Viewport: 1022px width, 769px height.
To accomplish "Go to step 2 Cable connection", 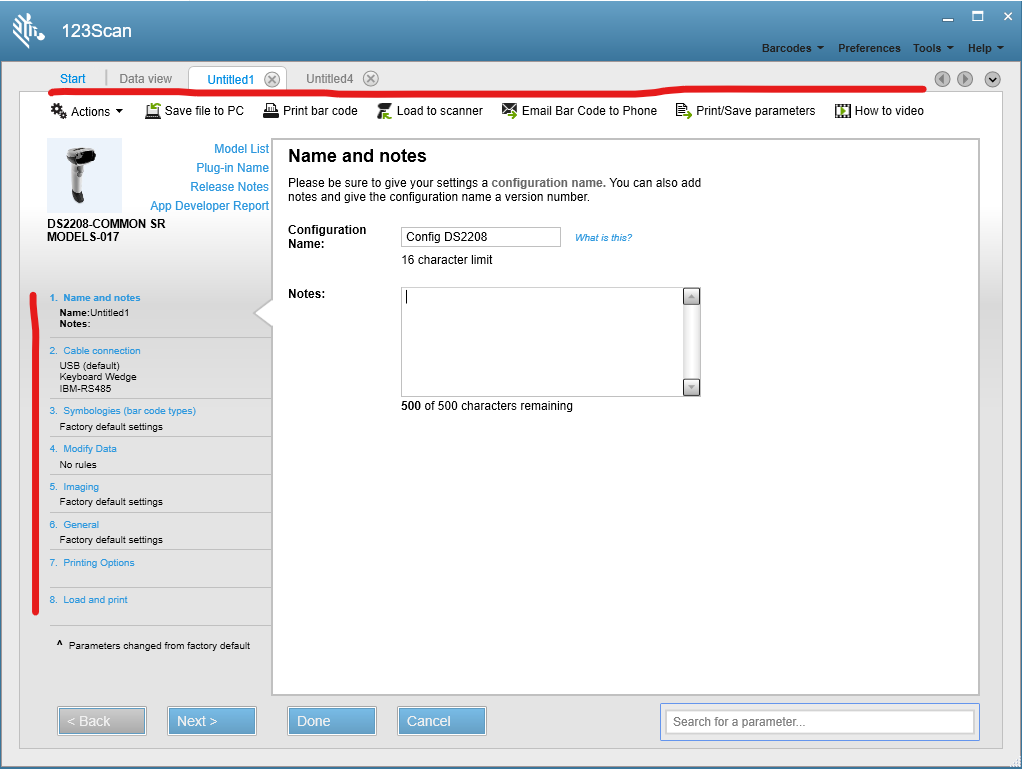I will pyautogui.click(x=102, y=351).
